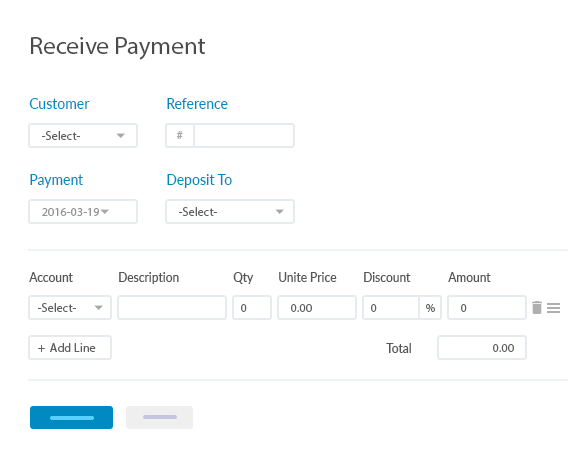The height and width of the screenshot is (460, 585).
Task: Focus the Description text field
Action: 172,308
